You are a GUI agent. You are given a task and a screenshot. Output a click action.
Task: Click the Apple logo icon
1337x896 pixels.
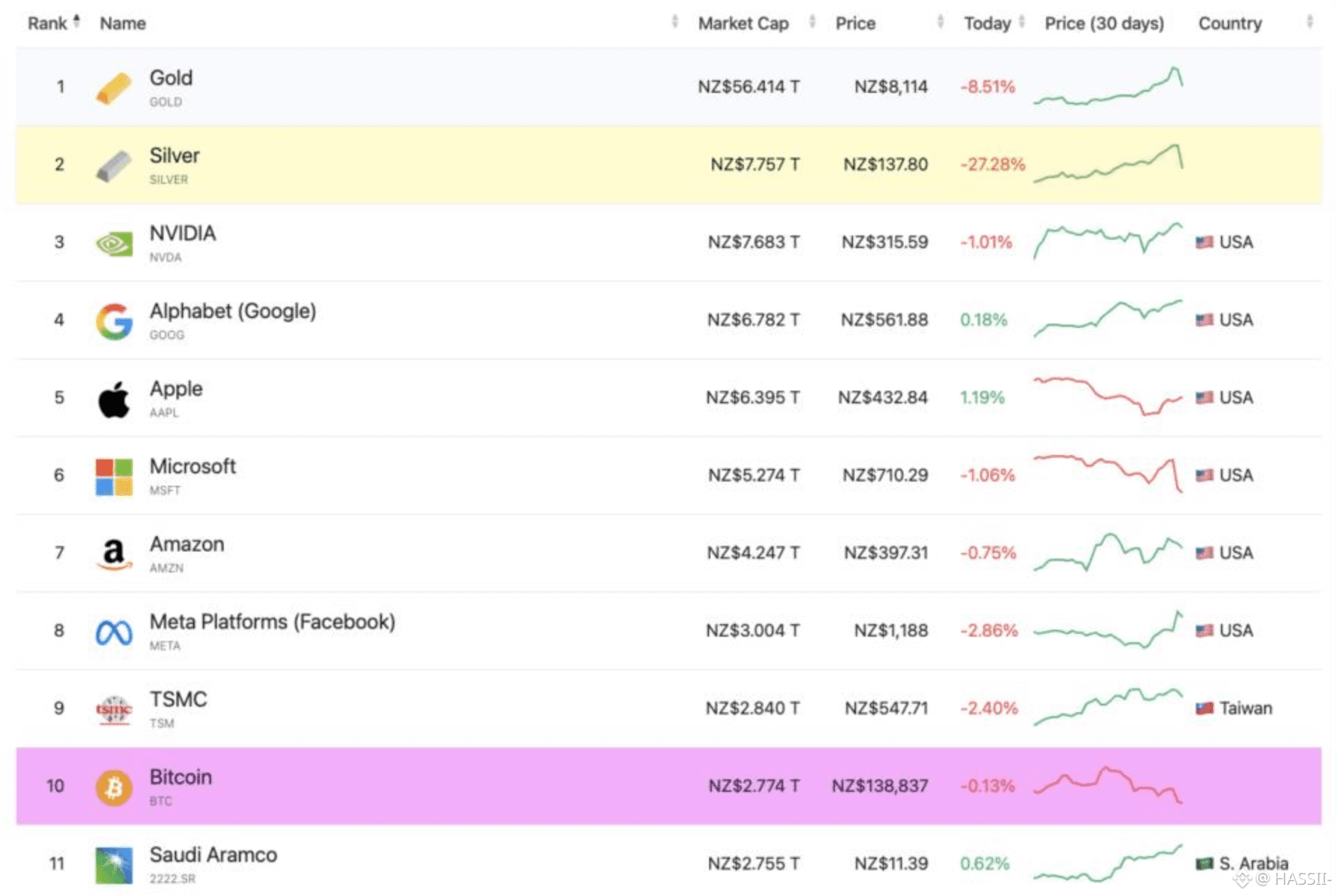tap(113, 399)
